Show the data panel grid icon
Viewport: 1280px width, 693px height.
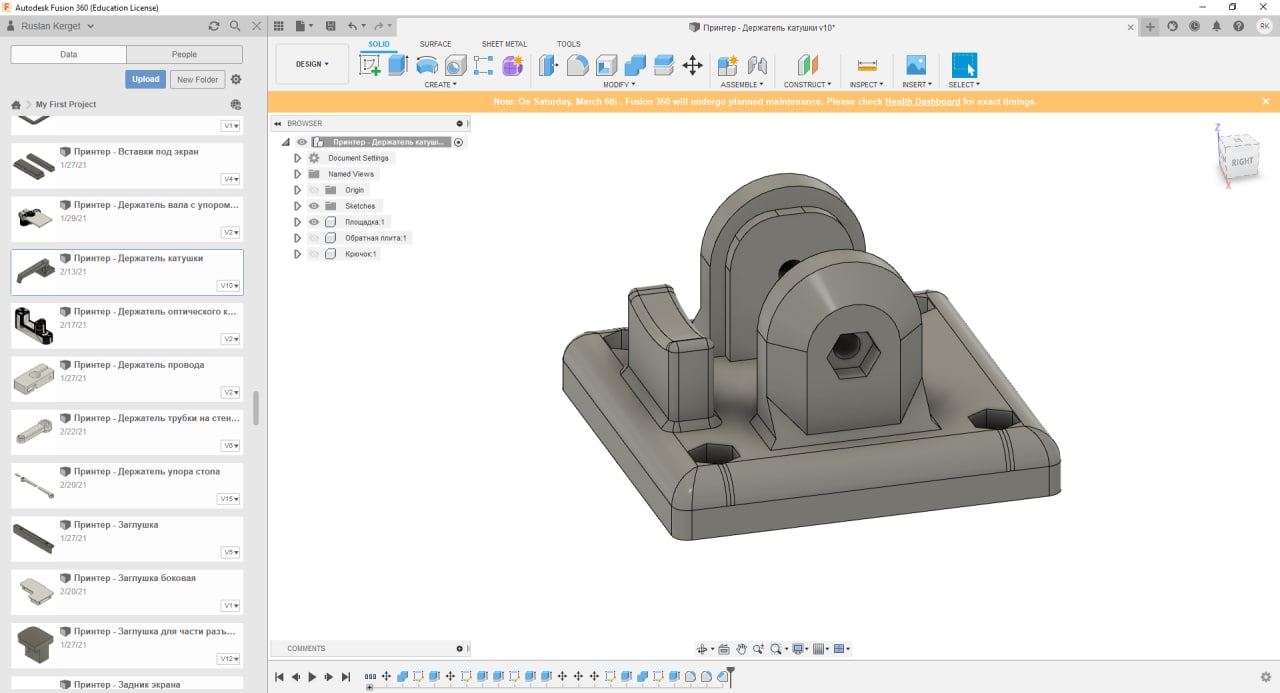pyautogui.click(x=279, y=26)
